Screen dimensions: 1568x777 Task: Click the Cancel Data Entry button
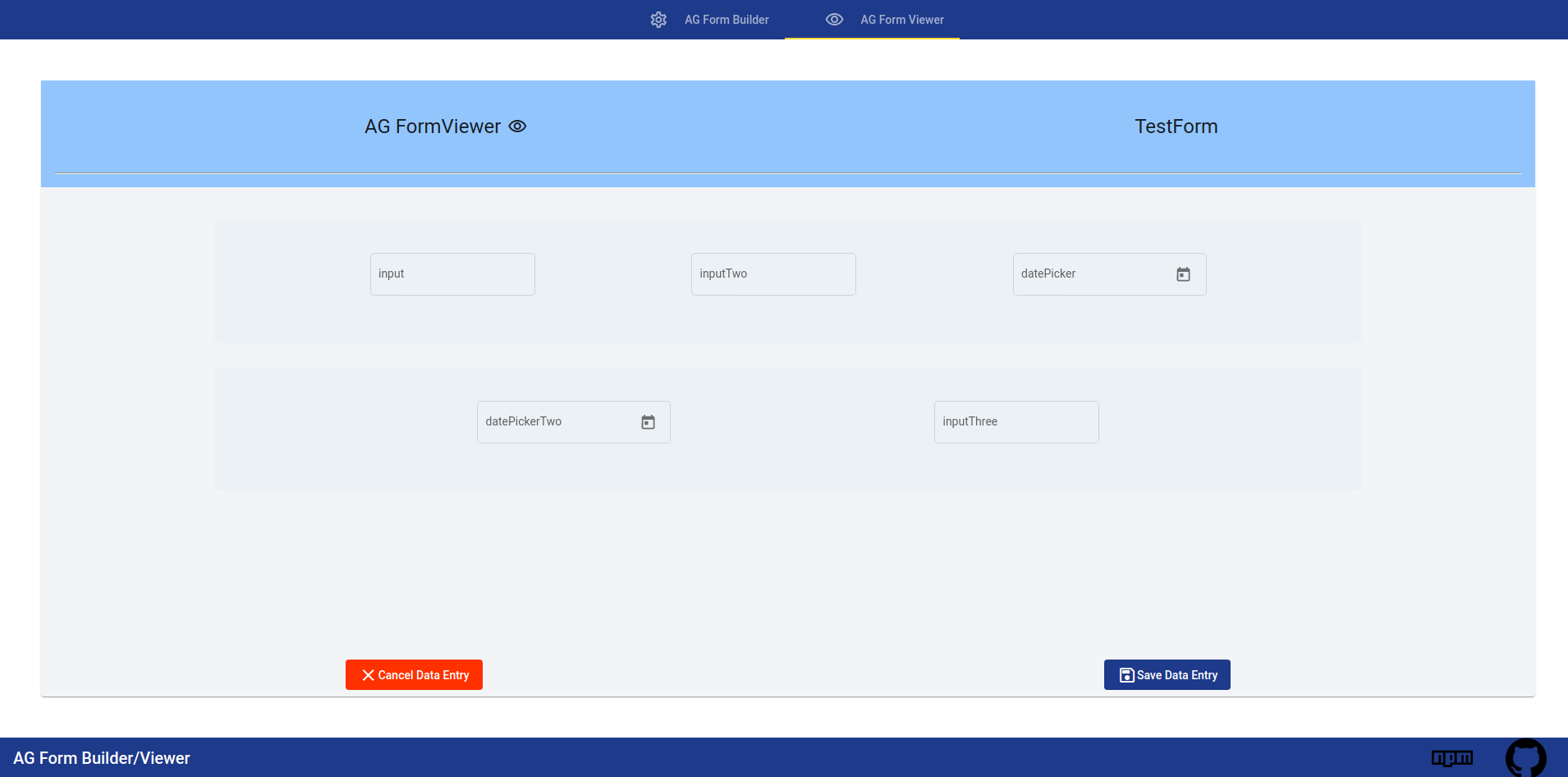[x=414, y=675]
